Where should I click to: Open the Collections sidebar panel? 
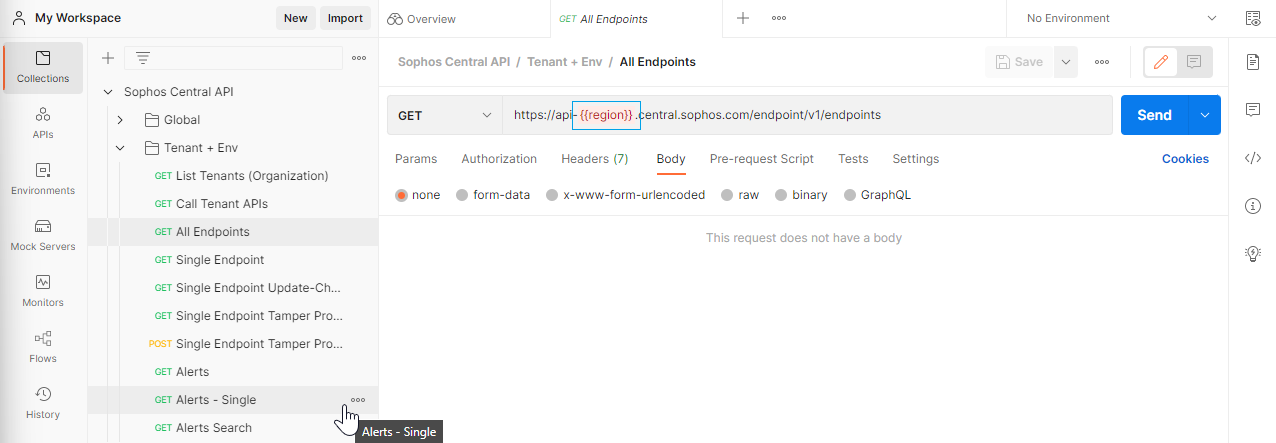[x=43, y=67]
